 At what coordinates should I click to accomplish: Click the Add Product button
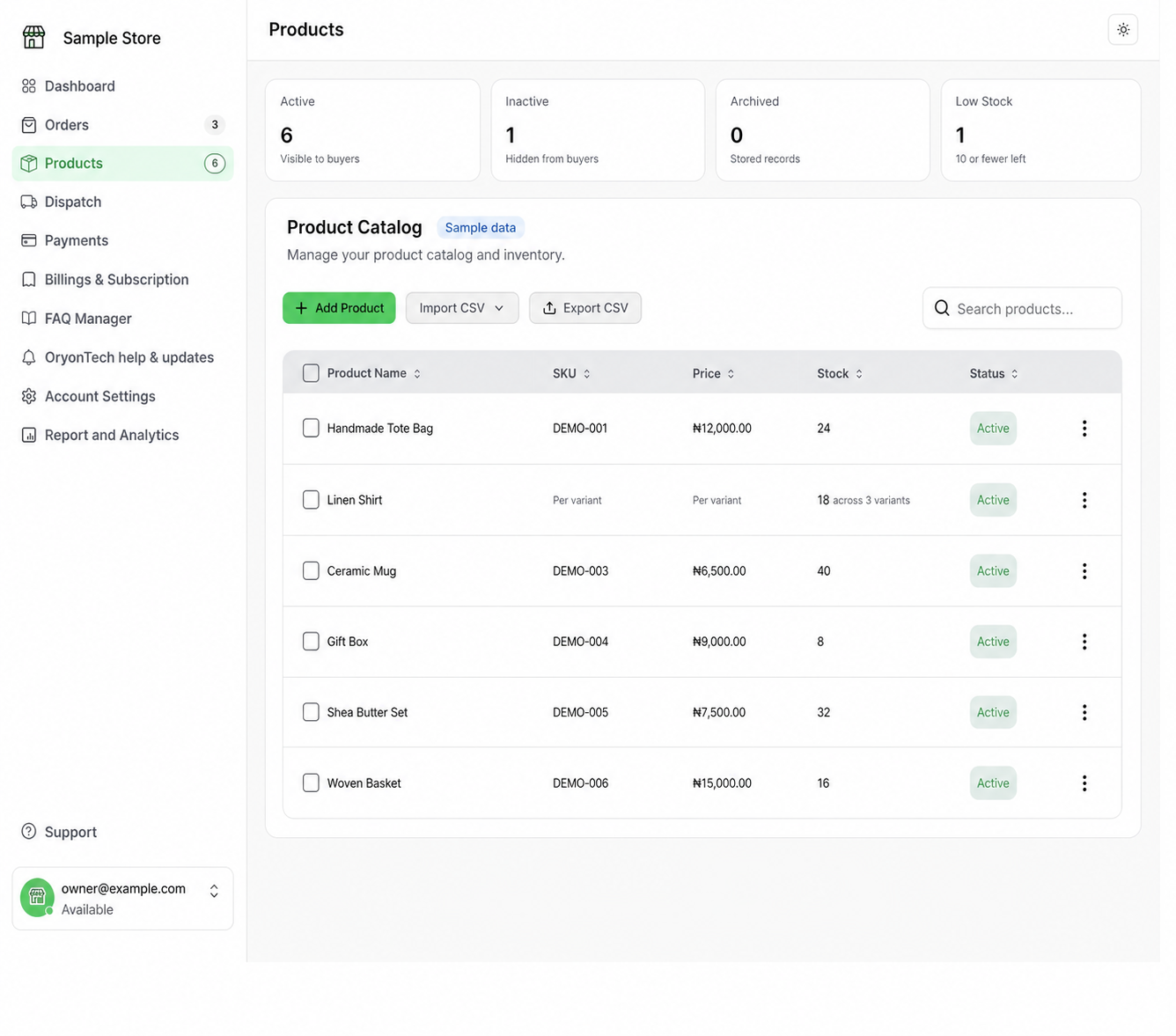[x=339, y=308]
